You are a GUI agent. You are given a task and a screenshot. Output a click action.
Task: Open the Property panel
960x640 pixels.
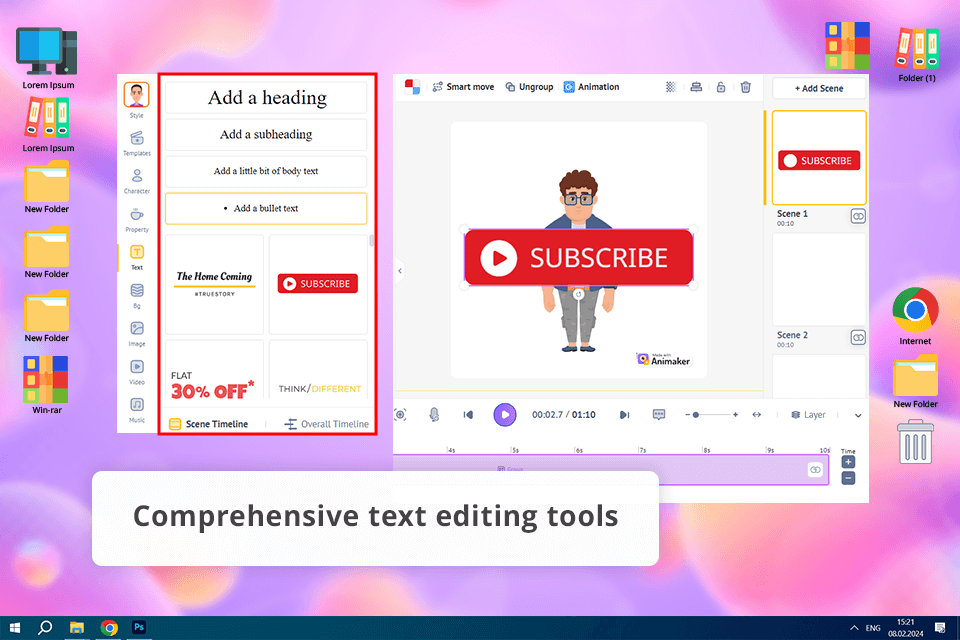point(137,220)
